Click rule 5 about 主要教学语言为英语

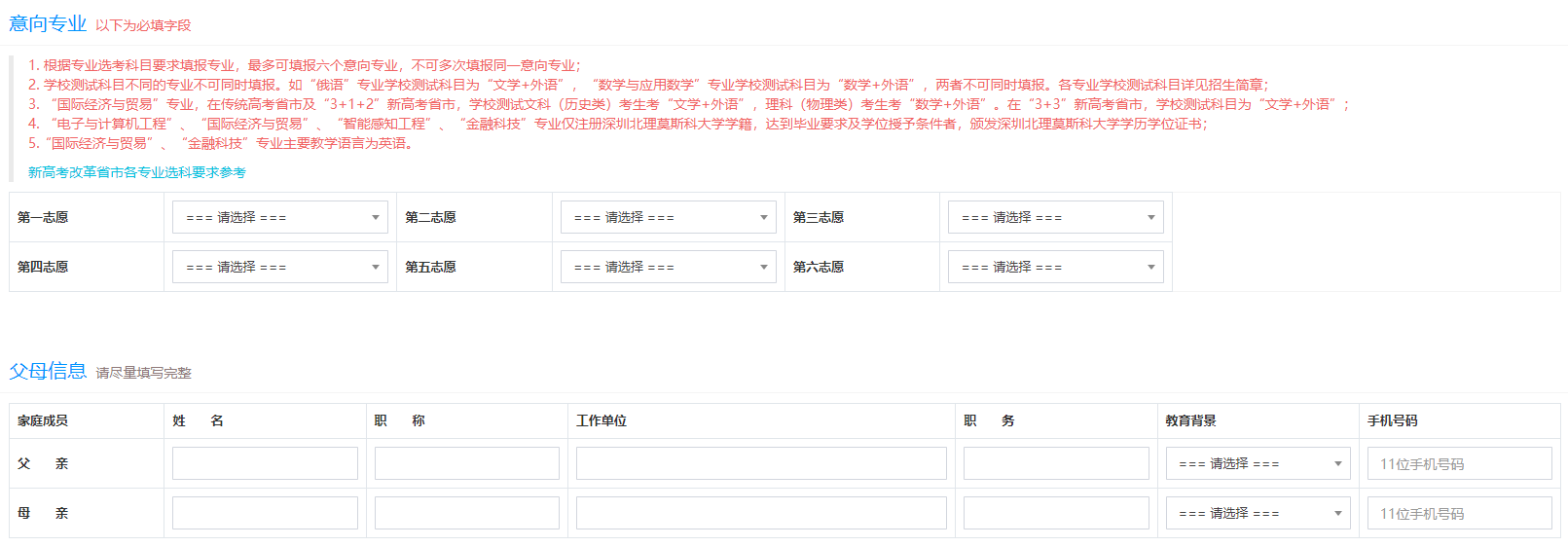click(223, 143)
